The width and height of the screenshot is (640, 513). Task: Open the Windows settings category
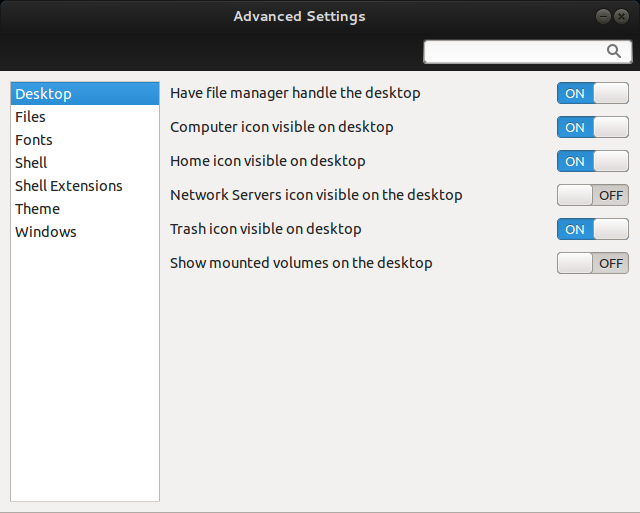pyautogui.click(x=46, y=232)
